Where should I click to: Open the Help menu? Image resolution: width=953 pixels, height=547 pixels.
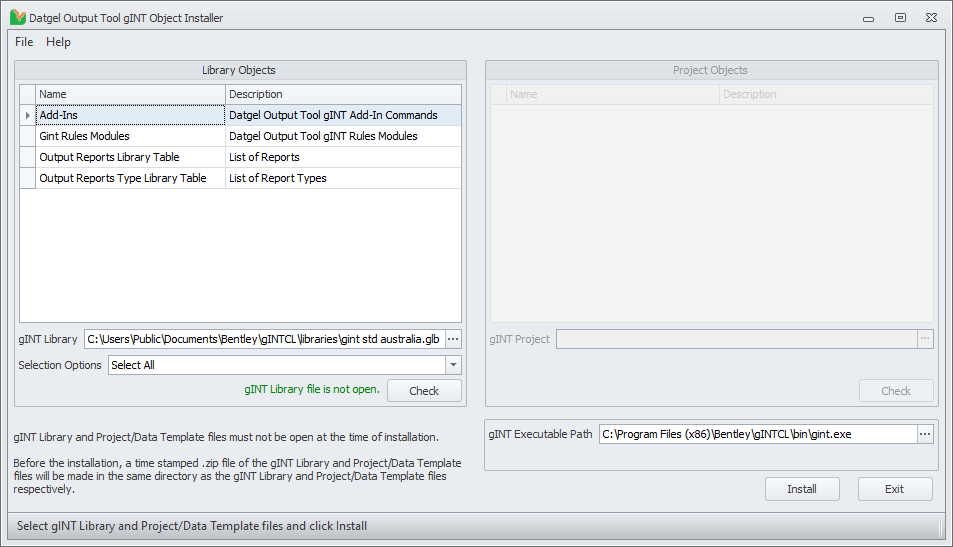(59, 42)
